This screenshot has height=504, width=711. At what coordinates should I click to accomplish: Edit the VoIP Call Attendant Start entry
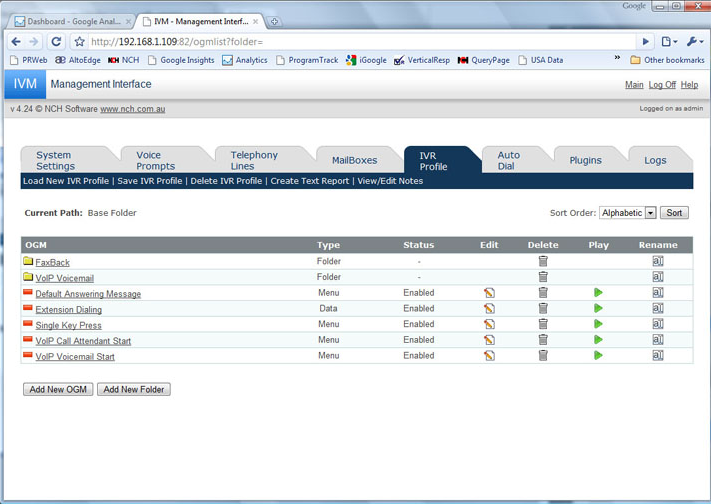pyautogui.click(x=489, y=340)
